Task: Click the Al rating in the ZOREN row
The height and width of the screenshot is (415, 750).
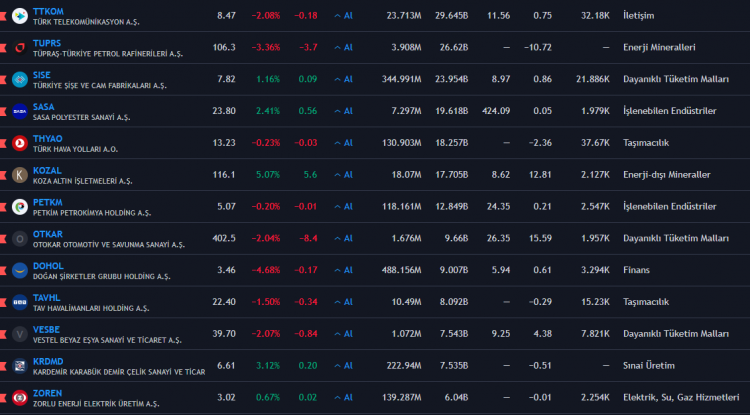Action: coord(343,397)
